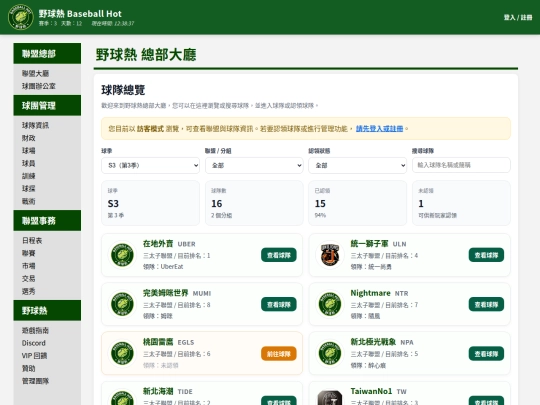Click the 完美姆咪世界 MUMI team logo
Image resolution: width=540 pixels, height=405 pixels.
pyautogui.click(x=122, y=304)
